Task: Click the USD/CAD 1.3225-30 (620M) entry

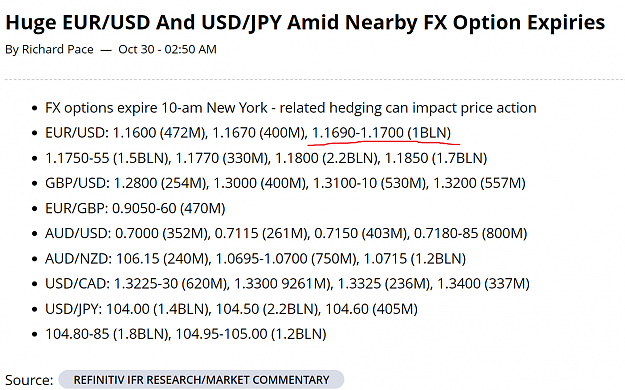Action: [x=137, y=284]
